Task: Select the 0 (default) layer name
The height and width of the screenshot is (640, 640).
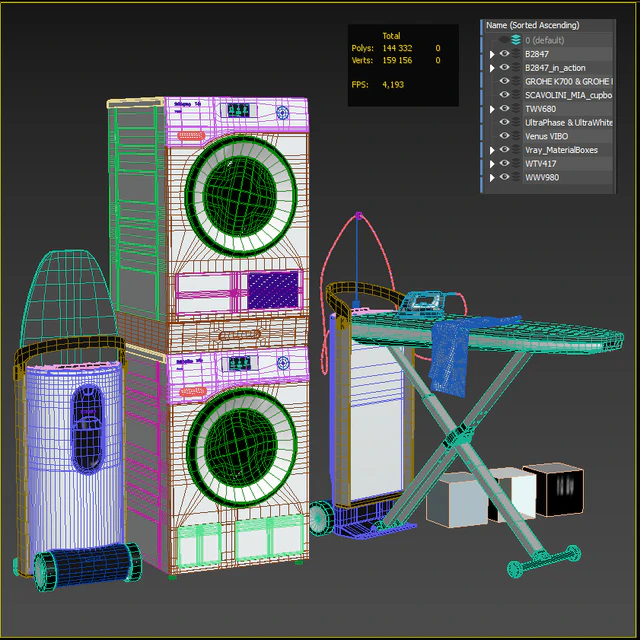Action: [x=544, y=40]
